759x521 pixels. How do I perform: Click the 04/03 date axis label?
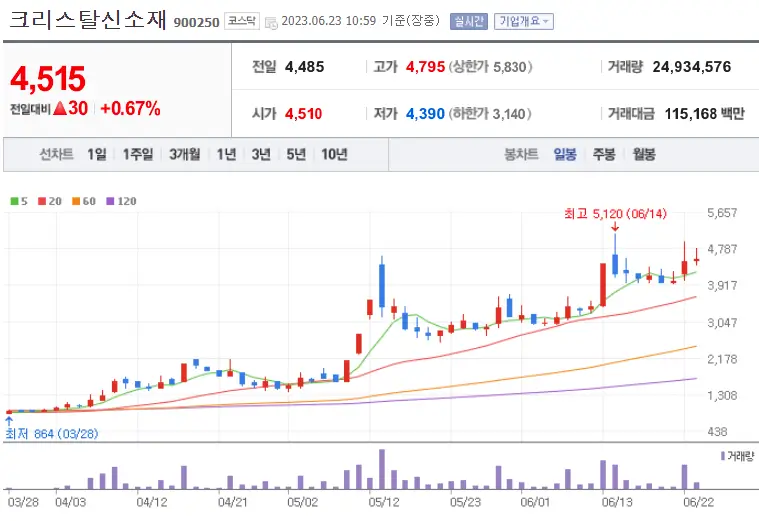pyautogui.click(x=71, y=502)
